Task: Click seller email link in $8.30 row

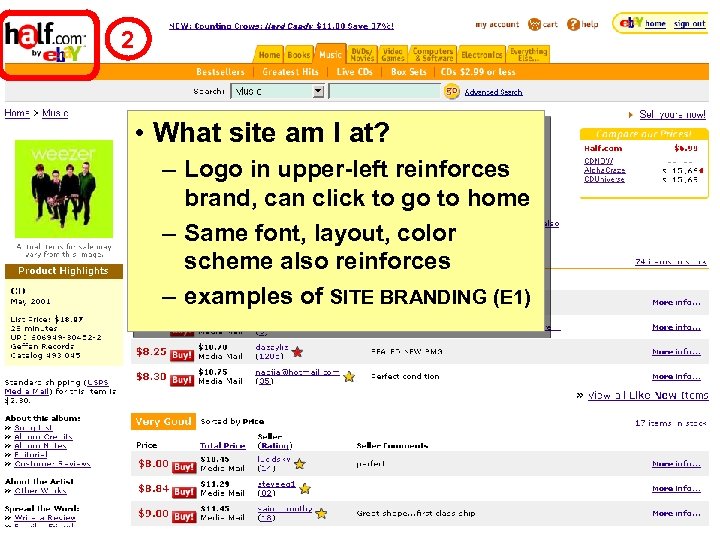Action: 298,372
